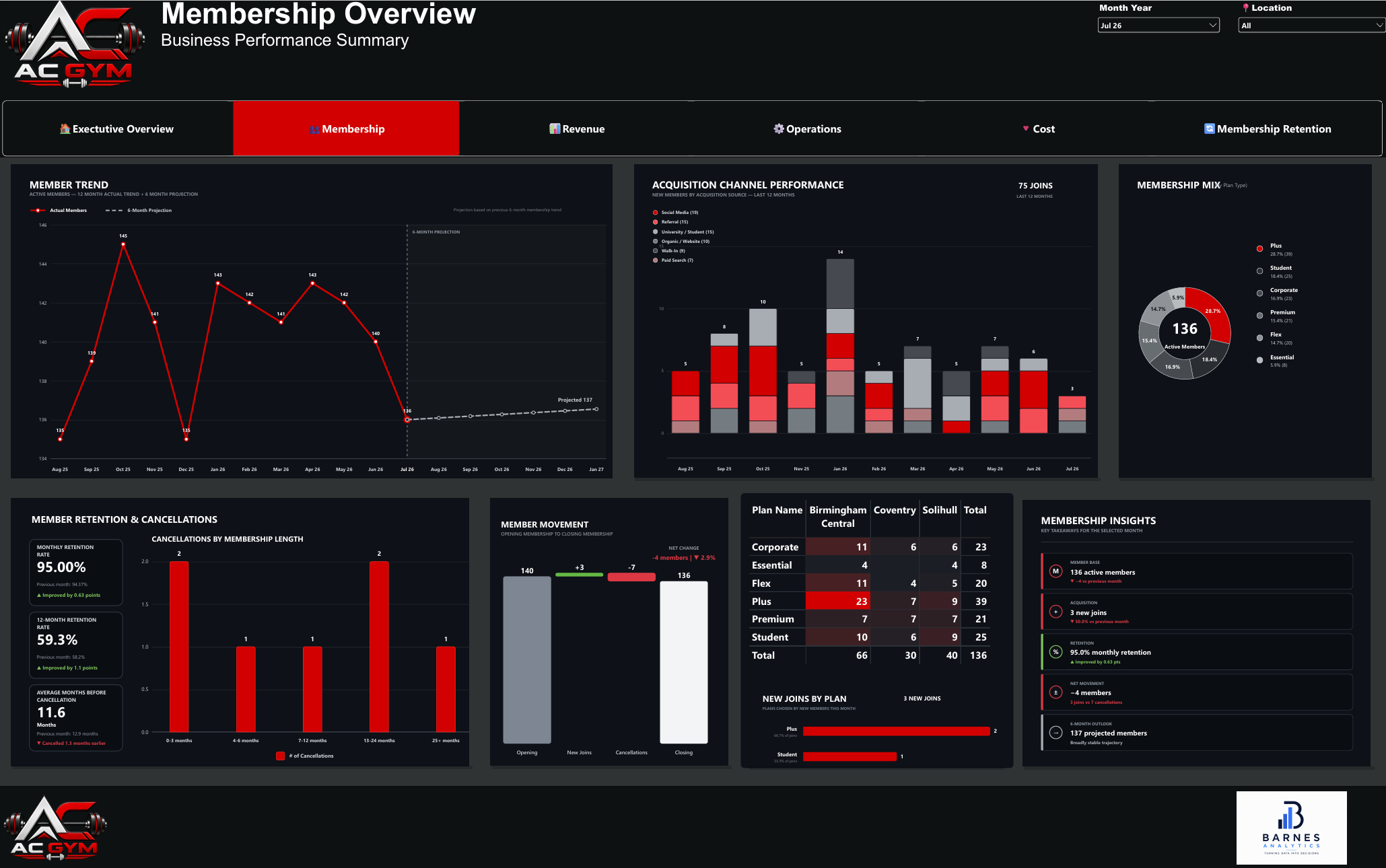Viewport: 1386px width, 868px height.
Task: Click the 0-3 months cancellations bar
Action: [x=179, y=647]
